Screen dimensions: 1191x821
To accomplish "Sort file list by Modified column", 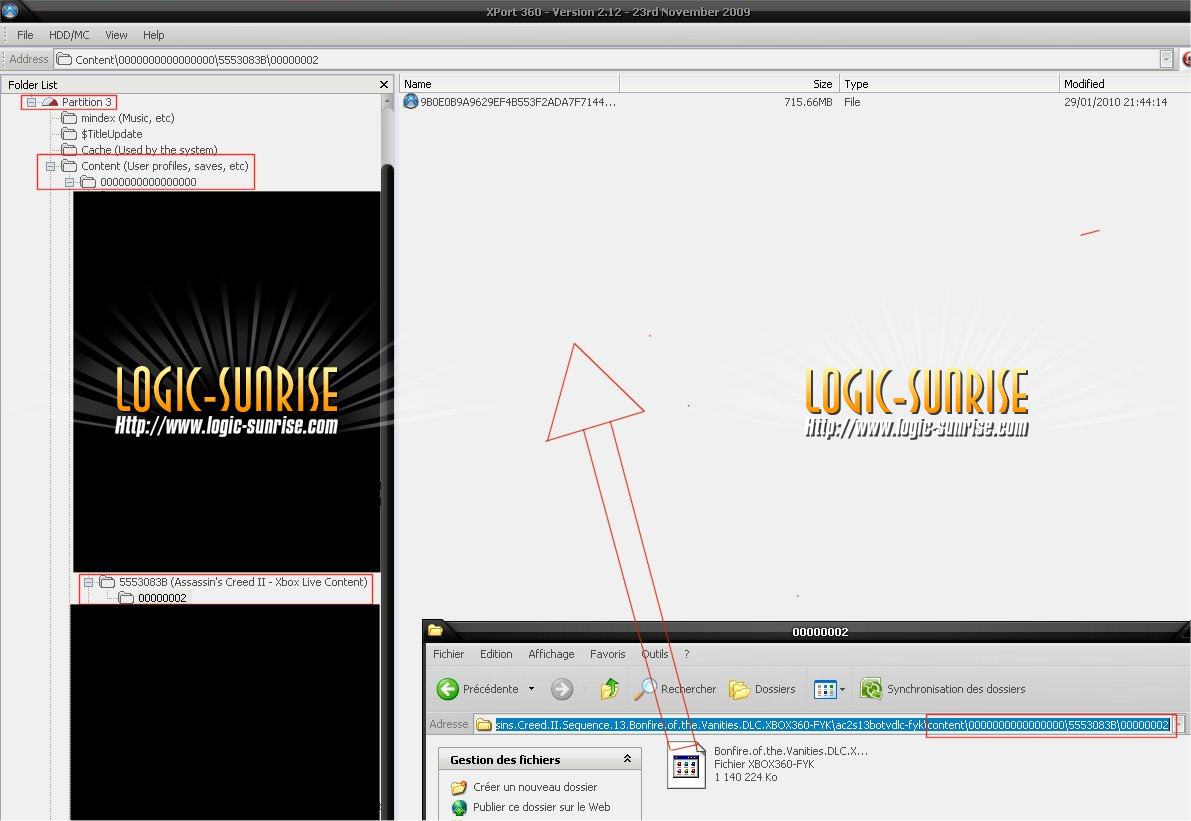I will click(x=1124, y=84).
